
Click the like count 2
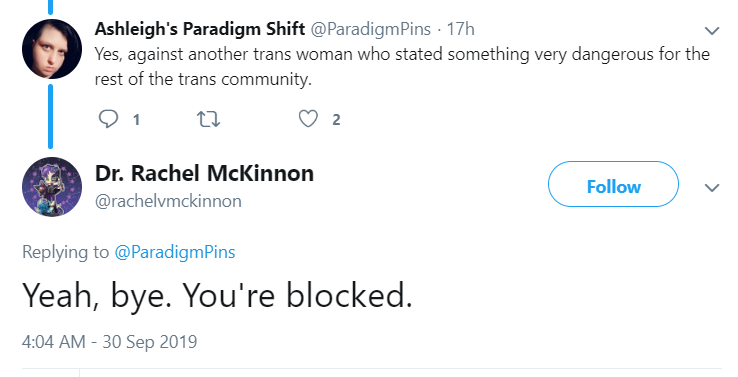coord(336,120)
